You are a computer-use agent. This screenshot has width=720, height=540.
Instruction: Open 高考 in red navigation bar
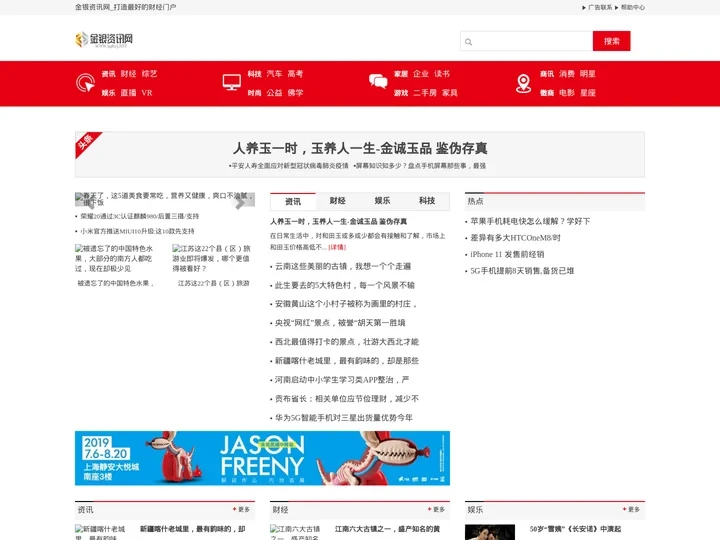(295, 74)
